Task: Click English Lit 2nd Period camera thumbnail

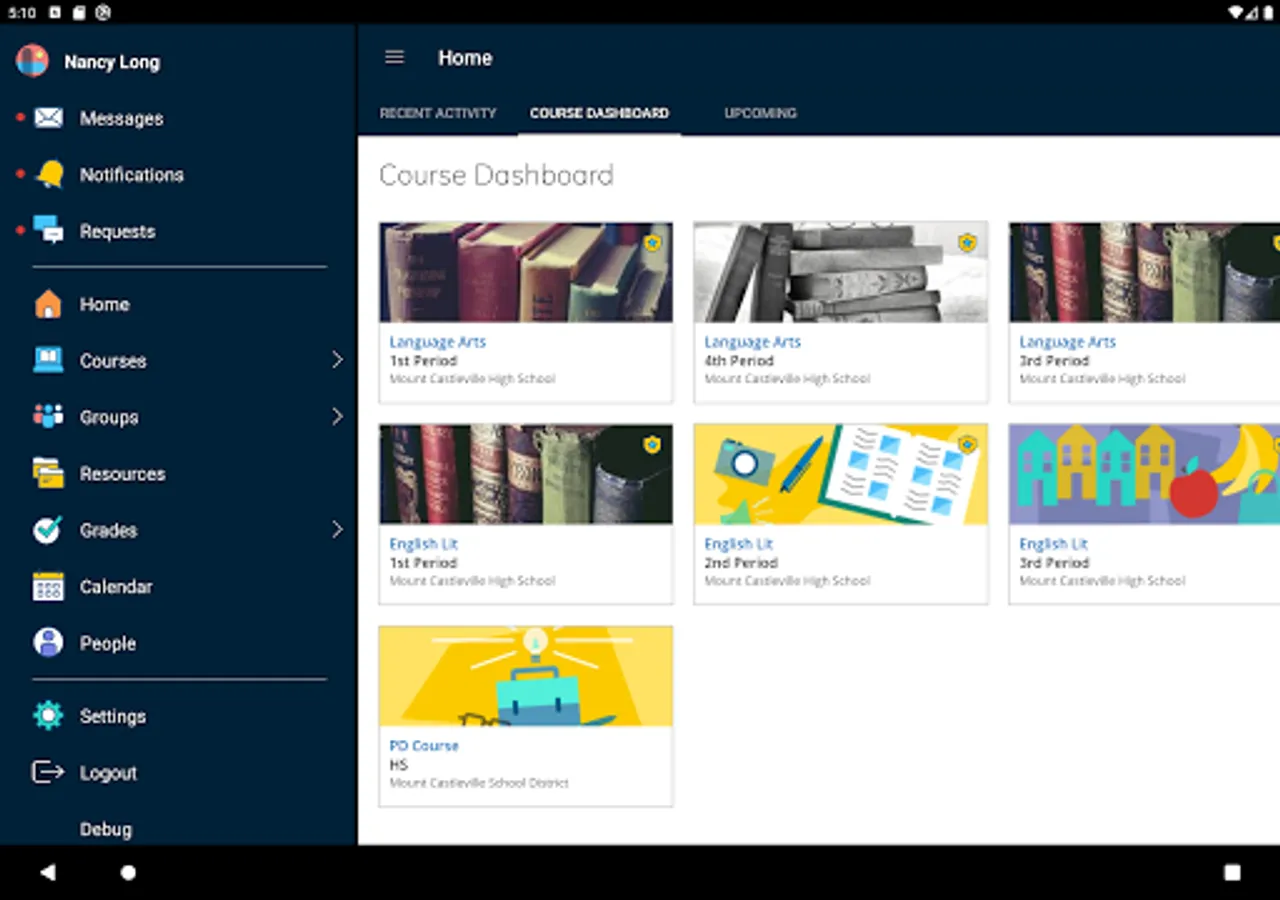Action: 841,474
